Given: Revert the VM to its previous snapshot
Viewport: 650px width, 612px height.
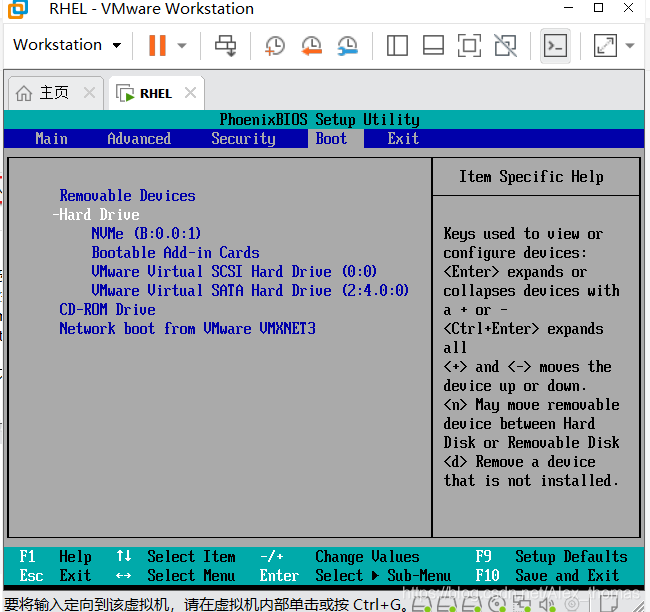Looking at the screenshot, I should (312, 45).
